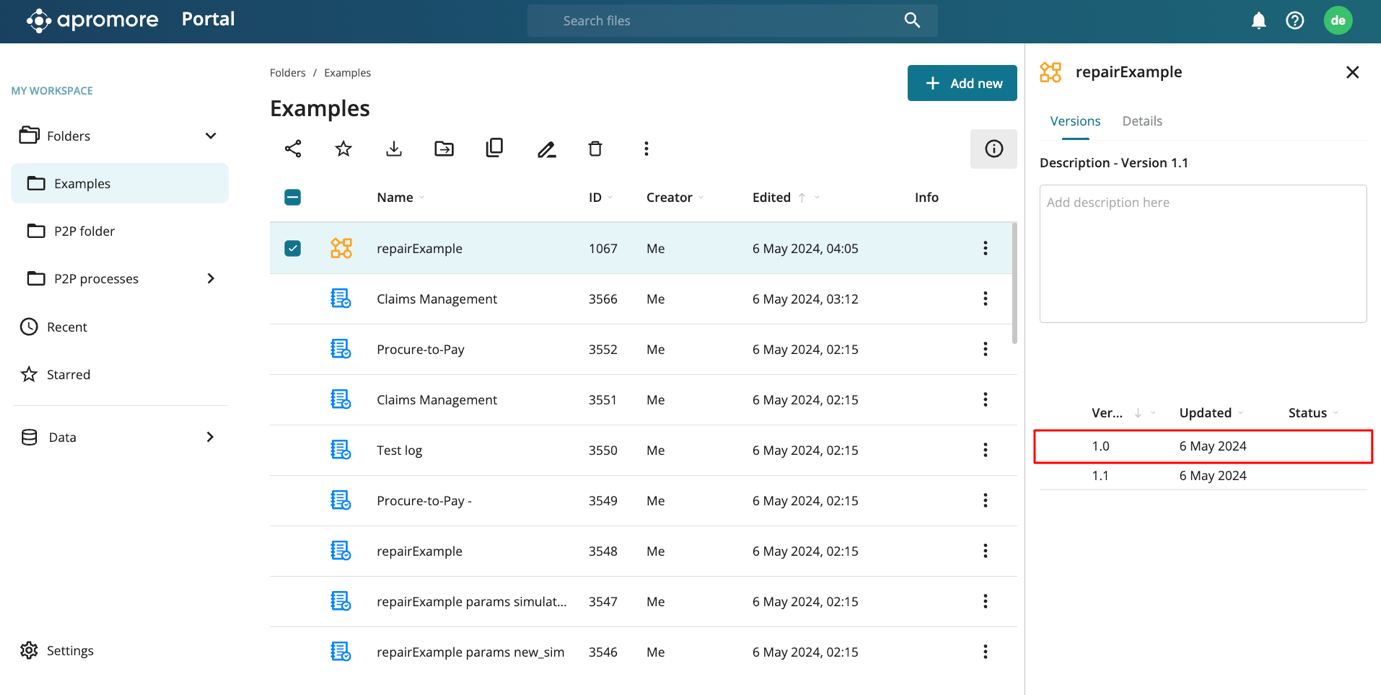Click the Add new button
This screenshot has height=695, width=1381.
962,83
